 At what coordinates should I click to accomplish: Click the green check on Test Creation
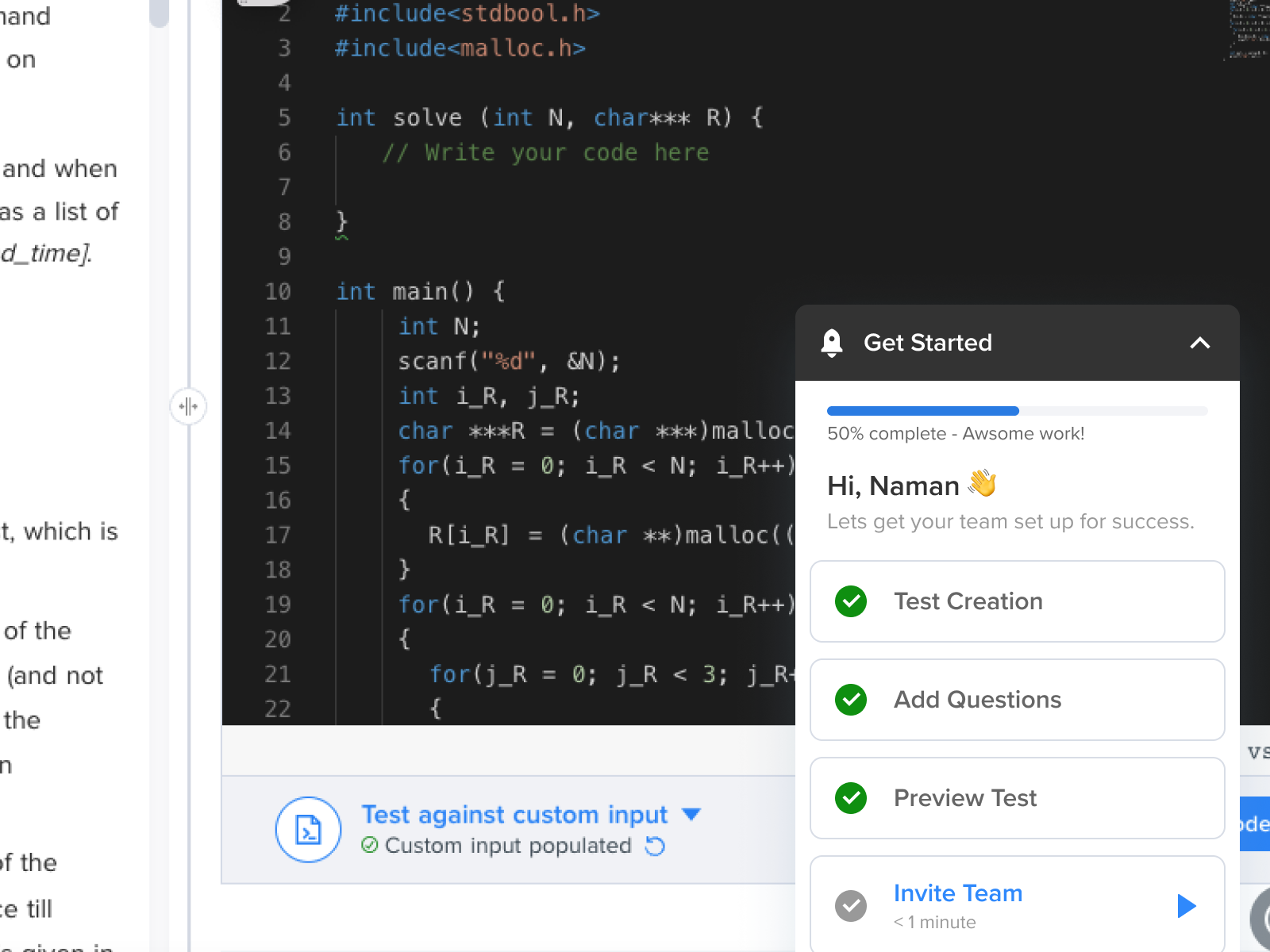point(850,602)
